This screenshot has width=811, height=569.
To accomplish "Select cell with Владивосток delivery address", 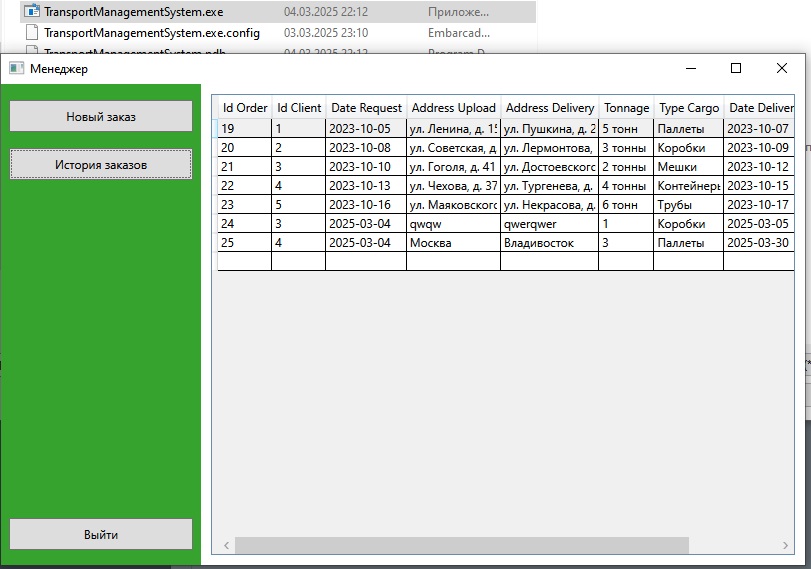I will 548,243.
